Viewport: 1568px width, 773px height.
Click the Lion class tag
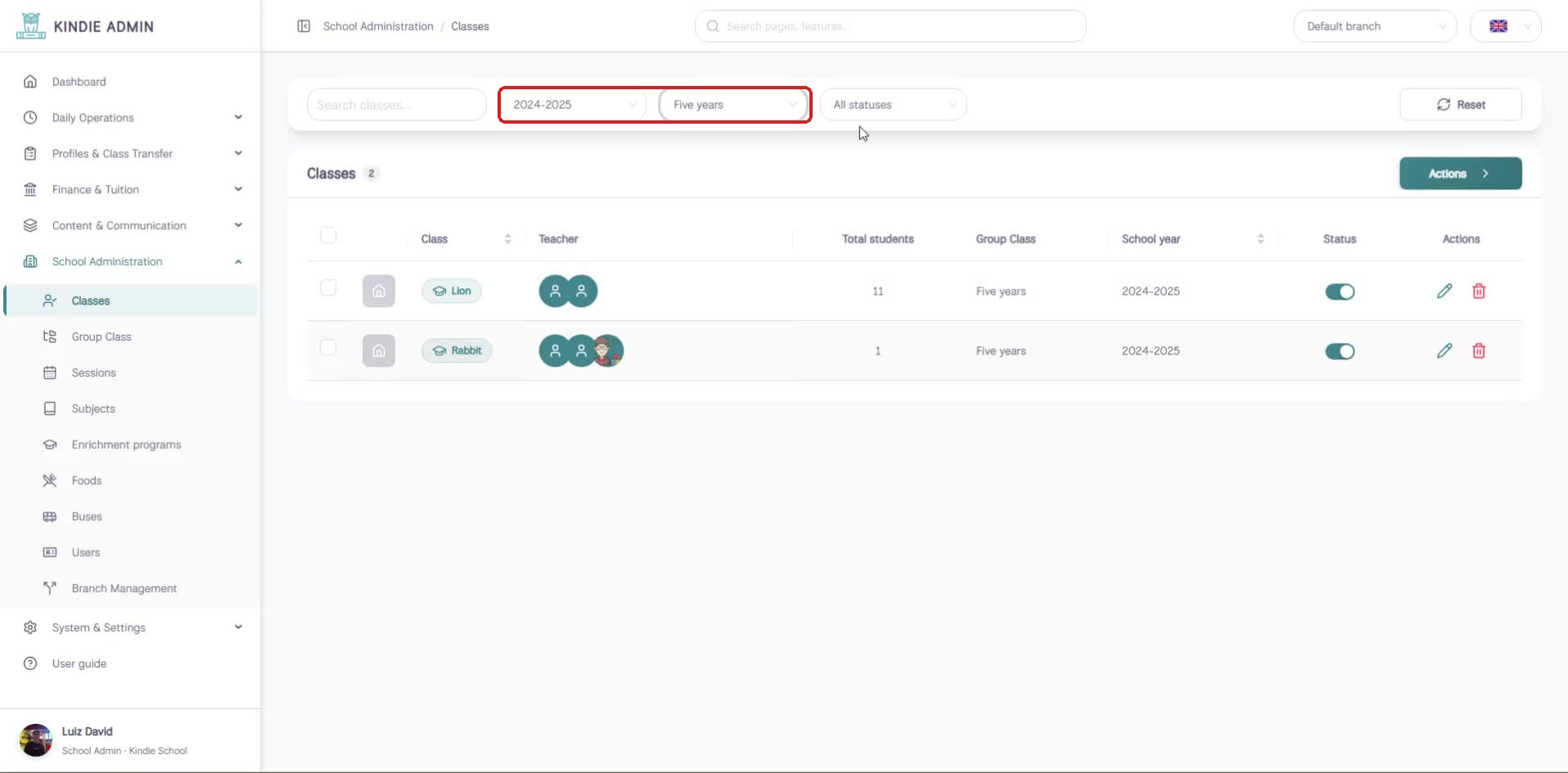point(452,291)
